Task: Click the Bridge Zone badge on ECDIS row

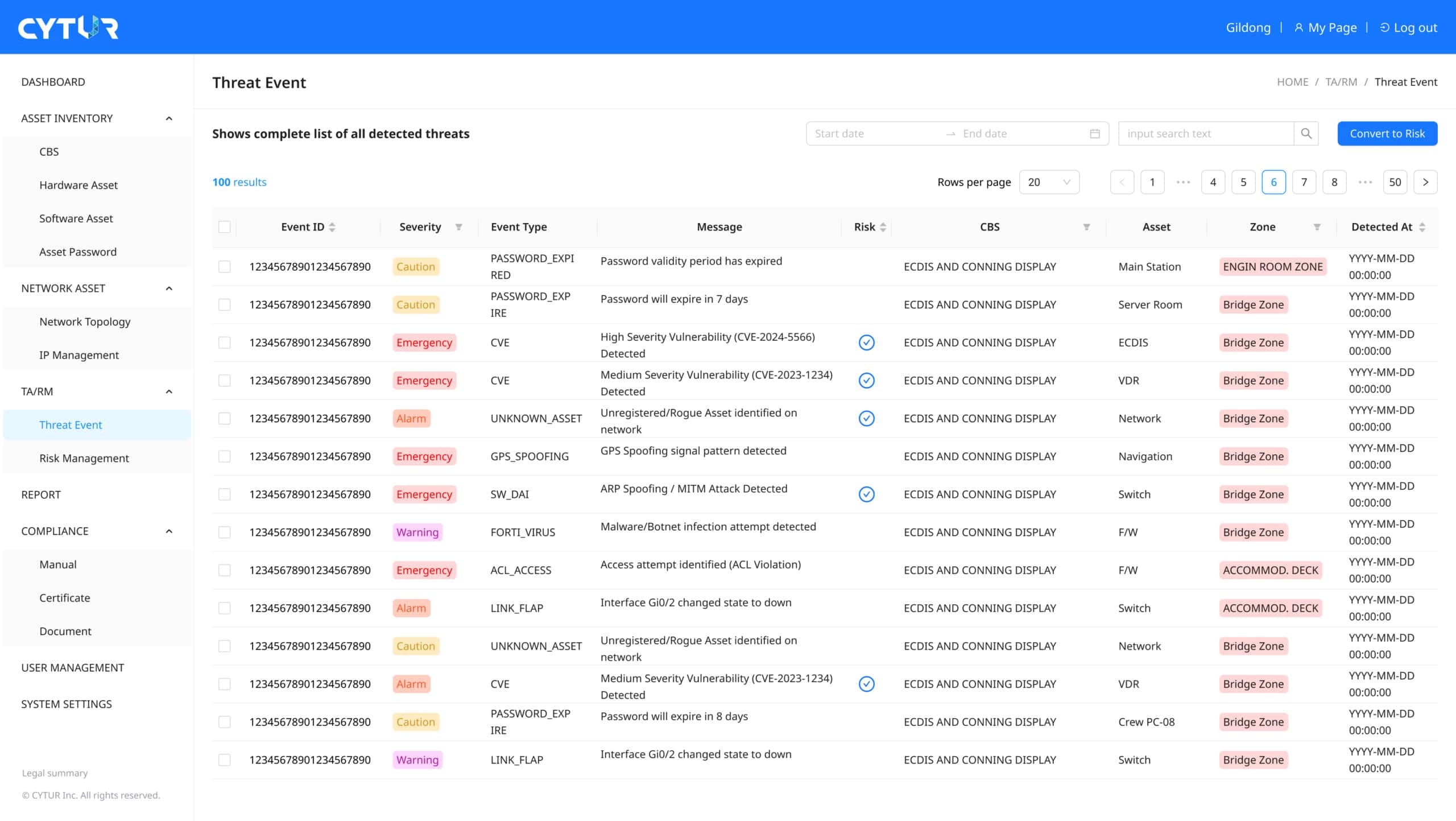Action: (1254, 343)
